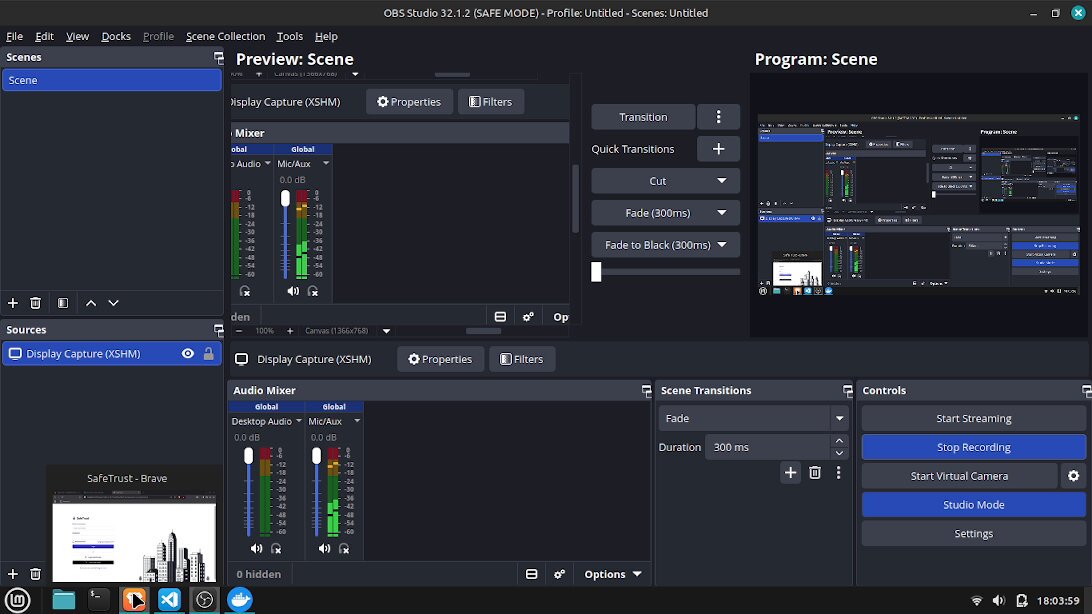Pop out the Sources dock
The width and height of the screenshot is (1092, 614).
[219, 330]
